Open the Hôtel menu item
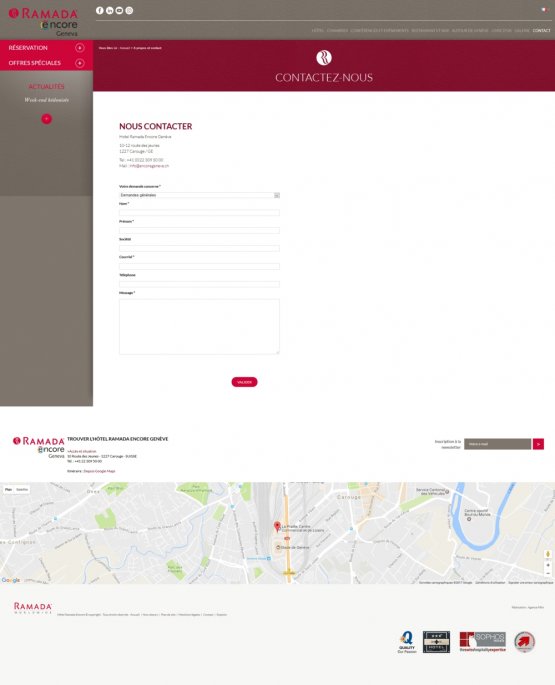This screenshot has width=555, height=685. pyautogui.click(x=318, y=31)
